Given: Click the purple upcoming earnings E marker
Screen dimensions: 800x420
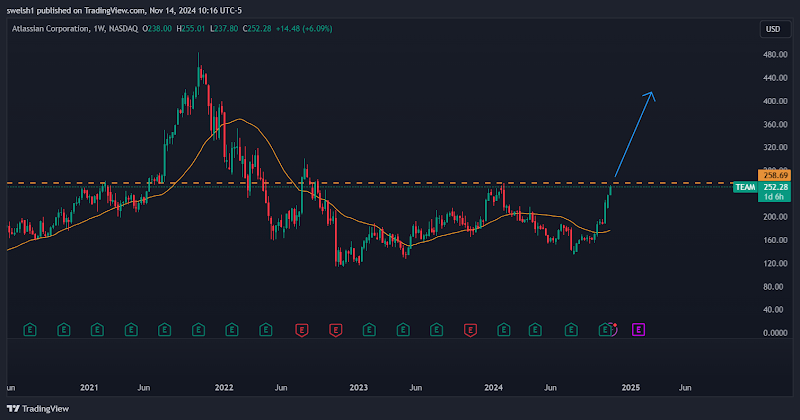Looking at the screenshot, I should pyautogui.click(x=639, y=330).
